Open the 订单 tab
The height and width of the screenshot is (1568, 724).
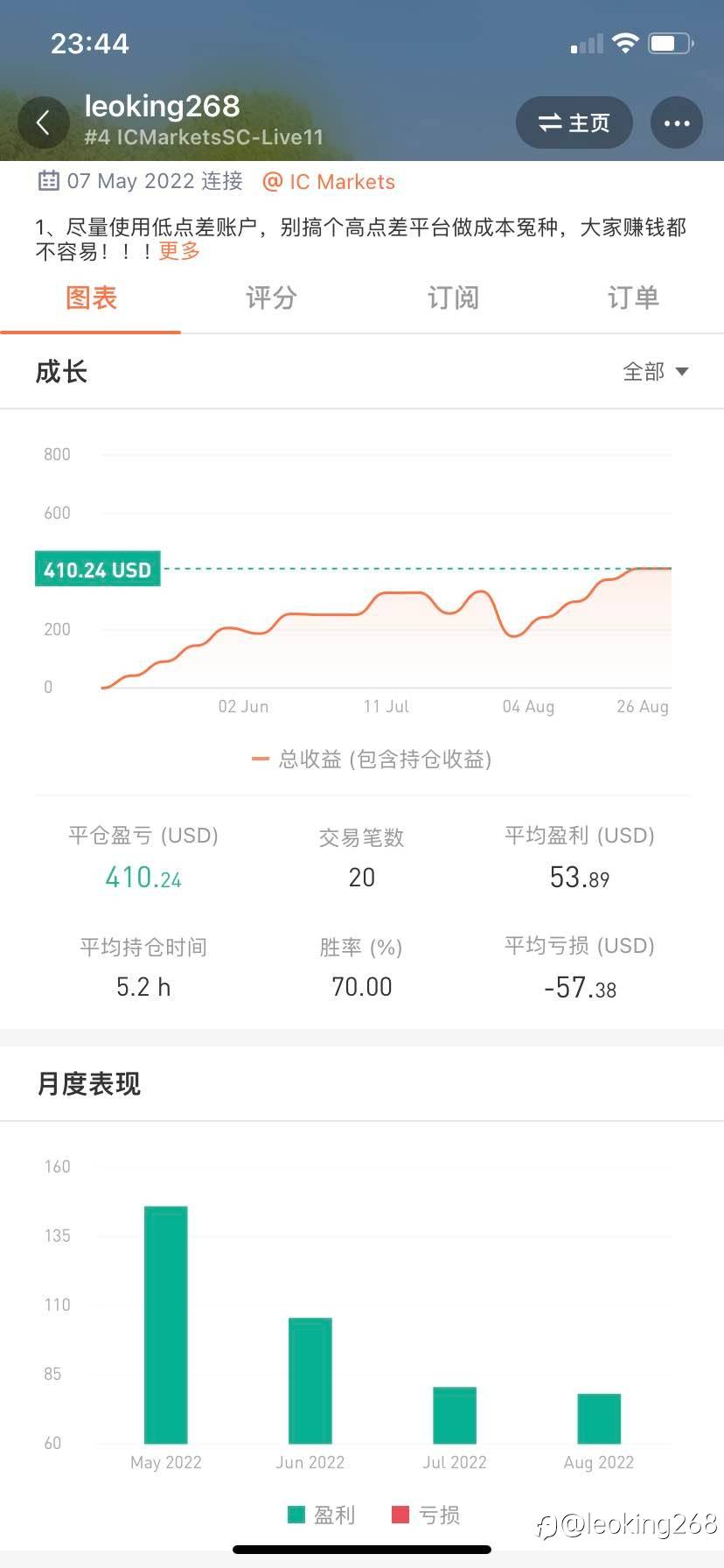[633, 298]
